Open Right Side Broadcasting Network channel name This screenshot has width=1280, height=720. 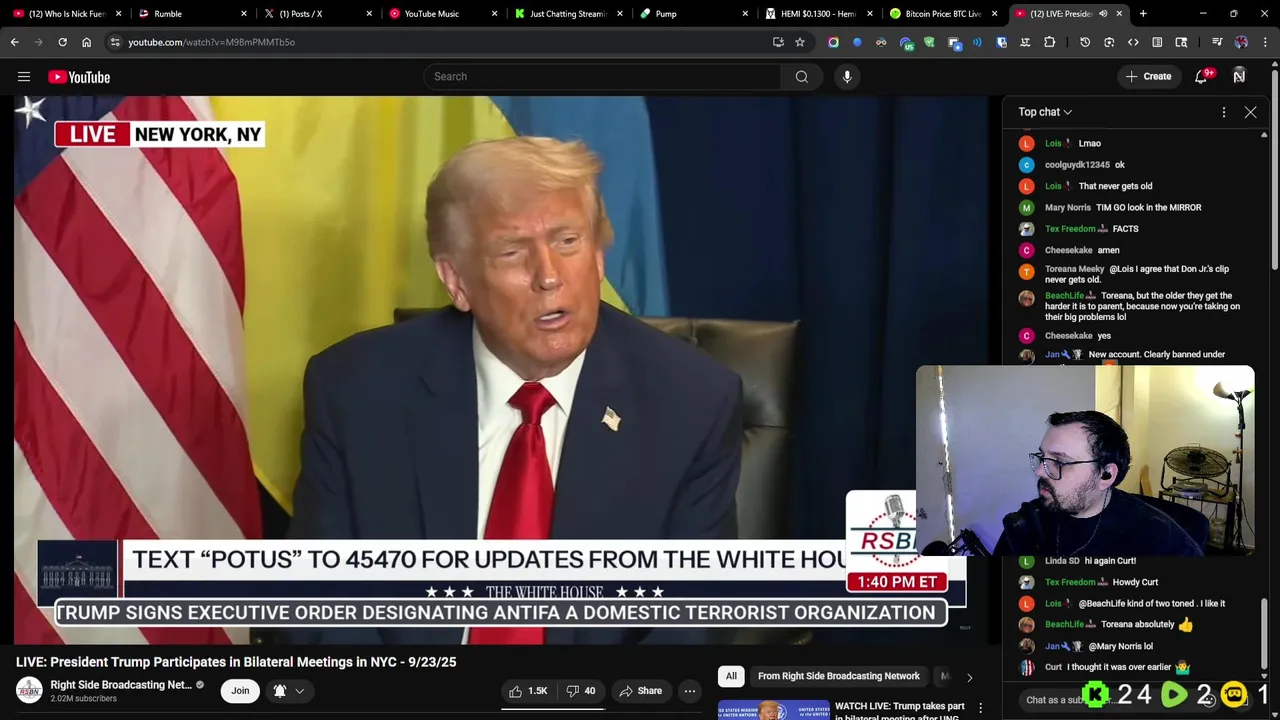point(121,685)
